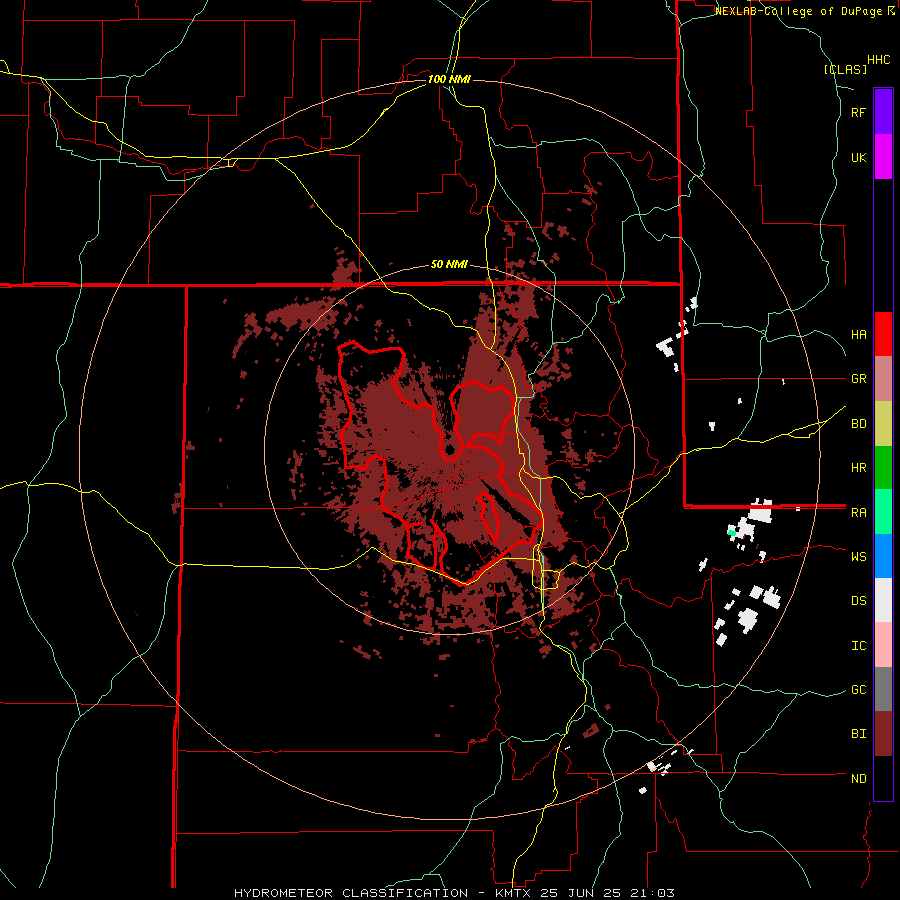Click the radar site center dot
Viewport: 900px width, 900px height.
click(450, 449)
